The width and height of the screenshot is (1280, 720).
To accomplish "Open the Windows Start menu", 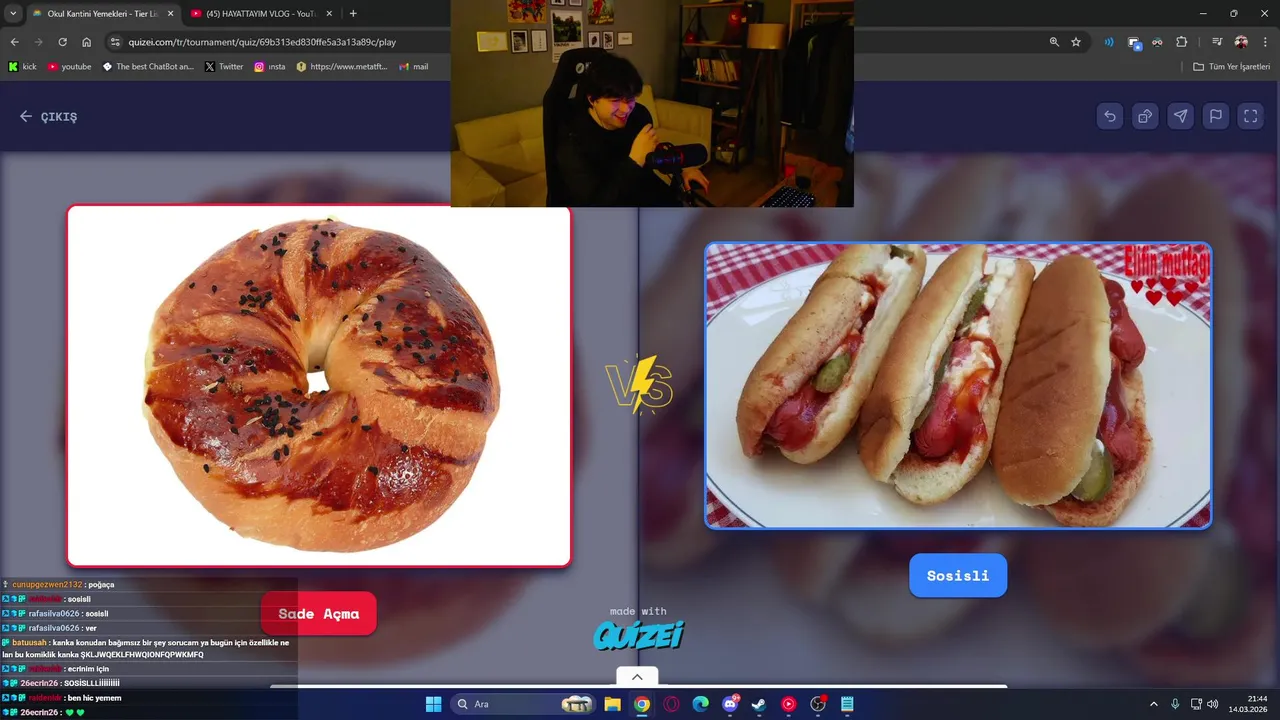I will pos(433,704).
